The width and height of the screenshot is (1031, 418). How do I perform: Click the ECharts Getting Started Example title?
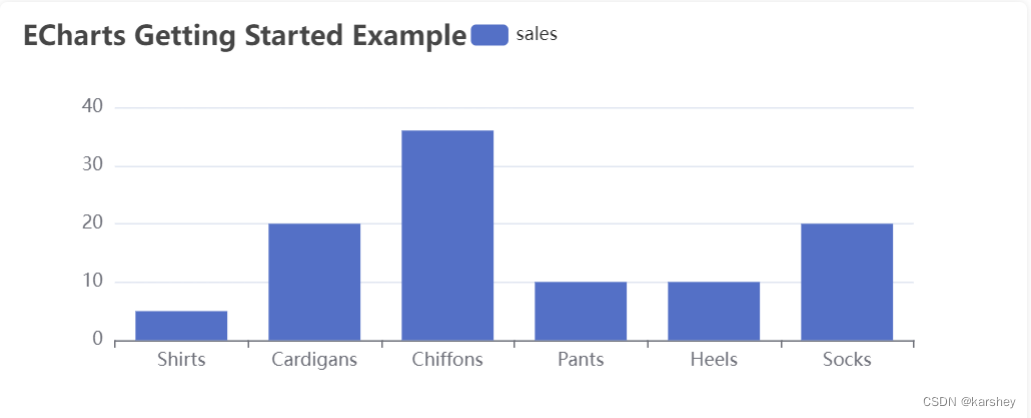click(244, 36)
